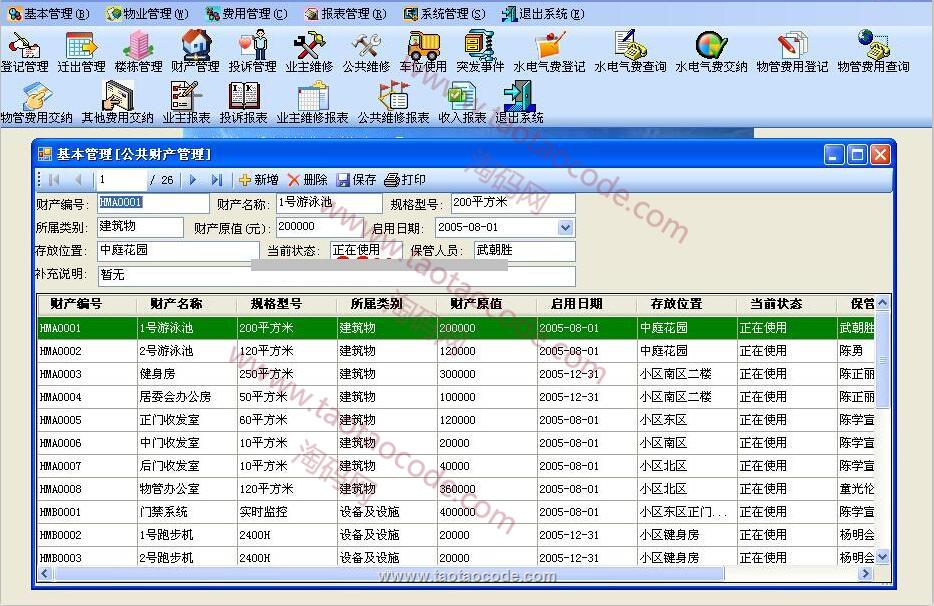Open the 投诉管理 complaint icon
This screenshot has height=606, width=934.
tap(252, 47)
